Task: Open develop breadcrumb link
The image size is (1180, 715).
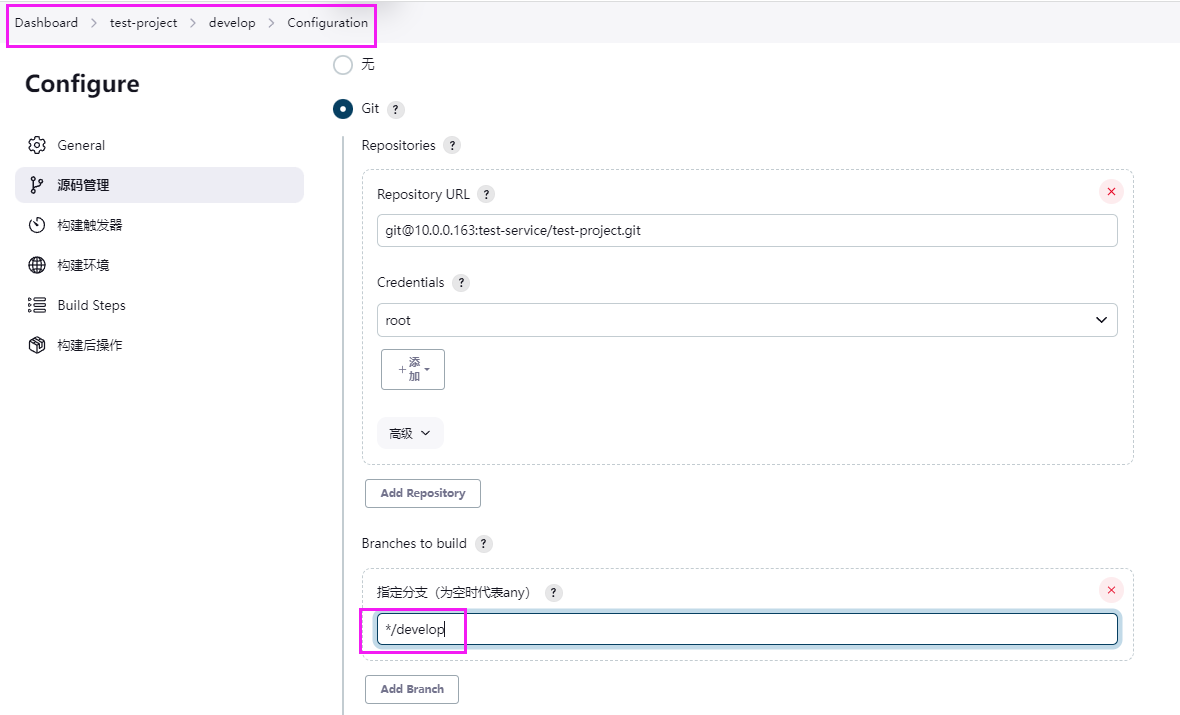Action: pos(232,23)
